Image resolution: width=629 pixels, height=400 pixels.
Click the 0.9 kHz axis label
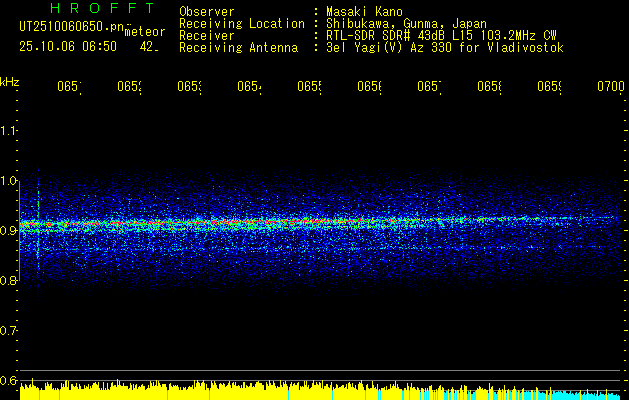(8, 230)
